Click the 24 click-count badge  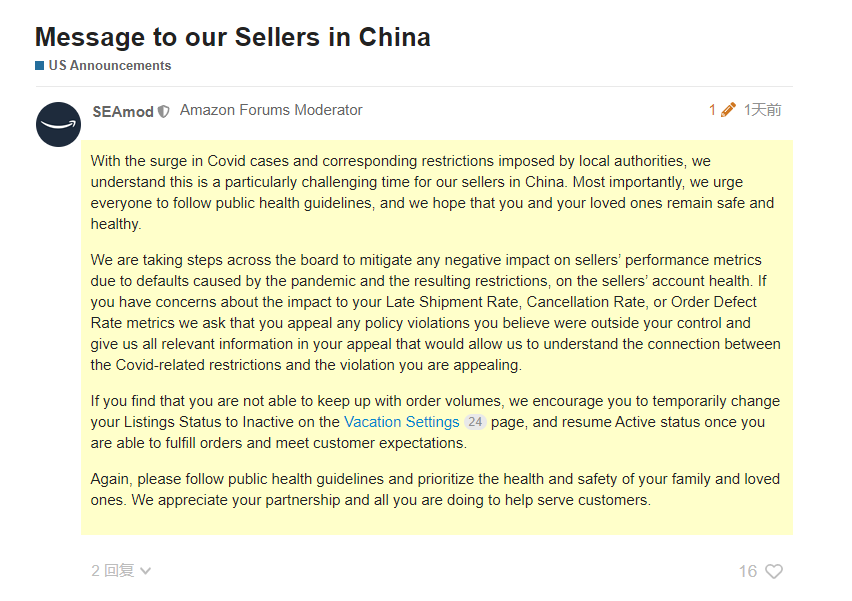point(475,422)
